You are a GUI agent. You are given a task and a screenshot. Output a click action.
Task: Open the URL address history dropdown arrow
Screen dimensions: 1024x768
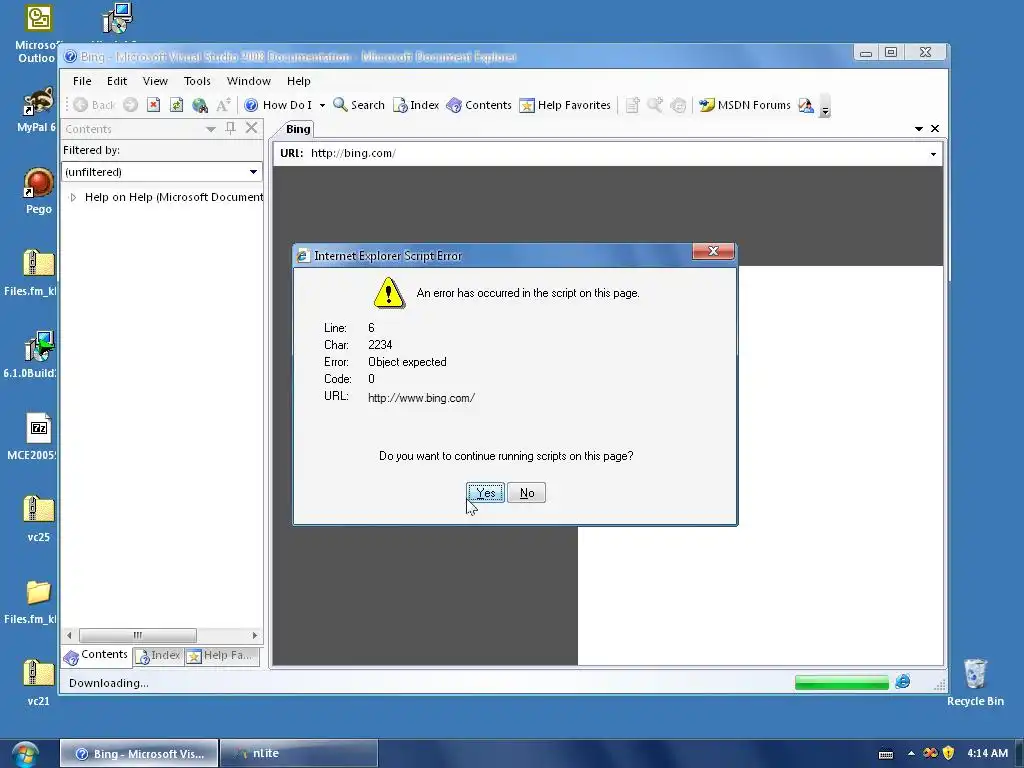click(x=933, y=154)
